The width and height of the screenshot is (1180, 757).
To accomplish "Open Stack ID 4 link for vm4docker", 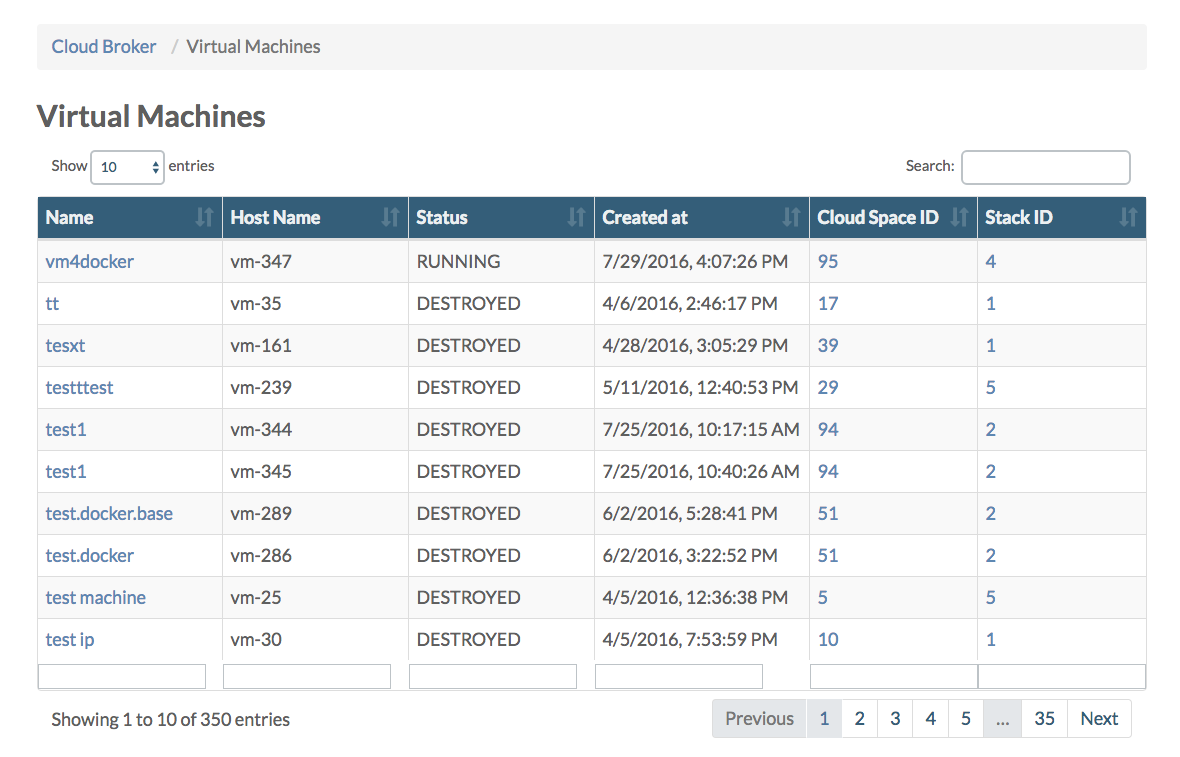I will coord(990,261).
